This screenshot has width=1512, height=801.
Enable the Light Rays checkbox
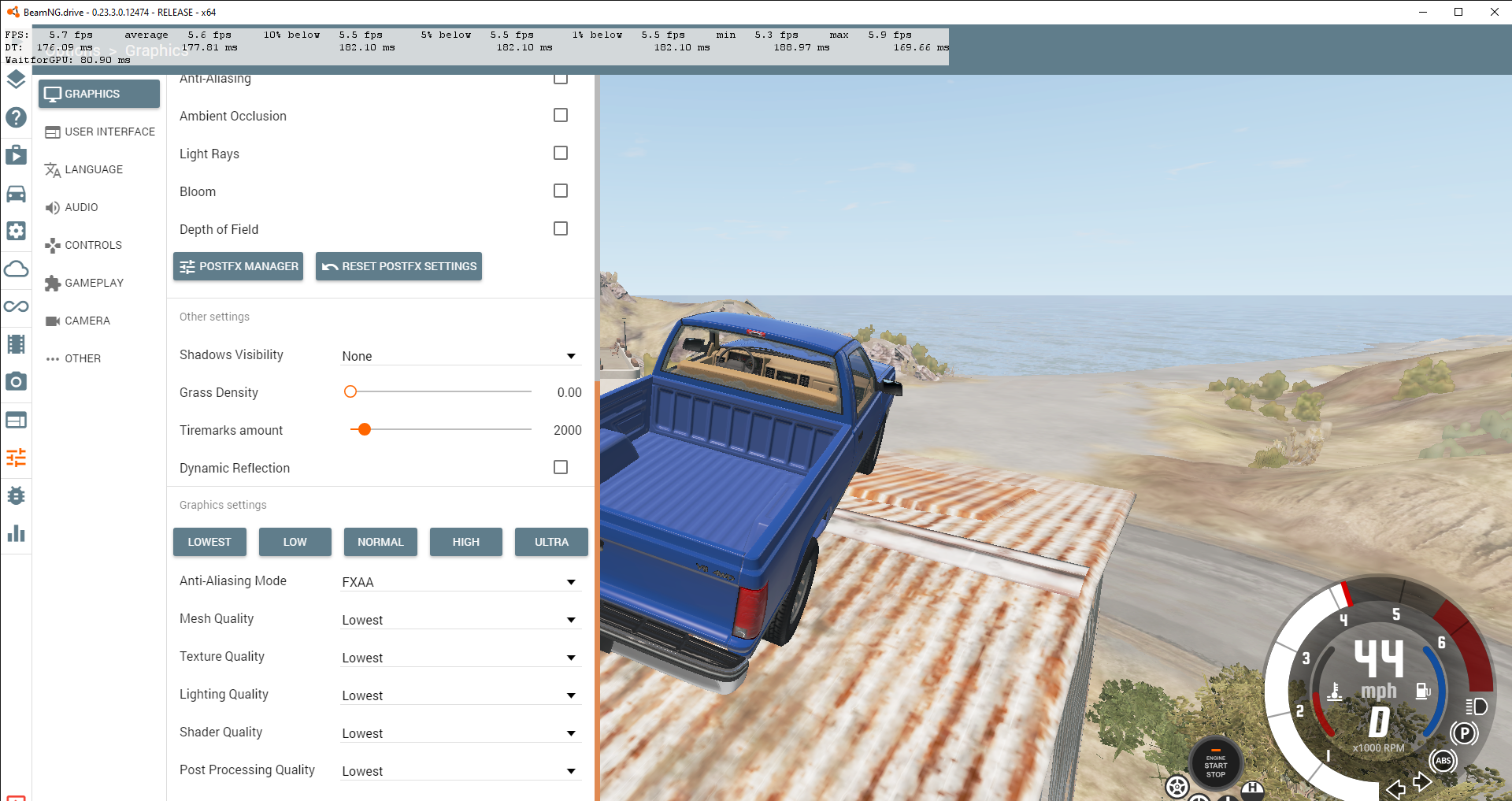(x=561, y=153)
